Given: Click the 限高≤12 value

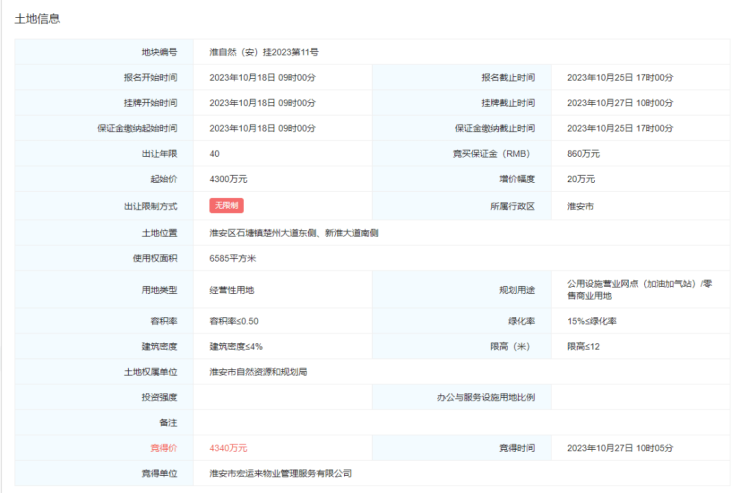Looking at the screenshot, I should click(583, 347).
